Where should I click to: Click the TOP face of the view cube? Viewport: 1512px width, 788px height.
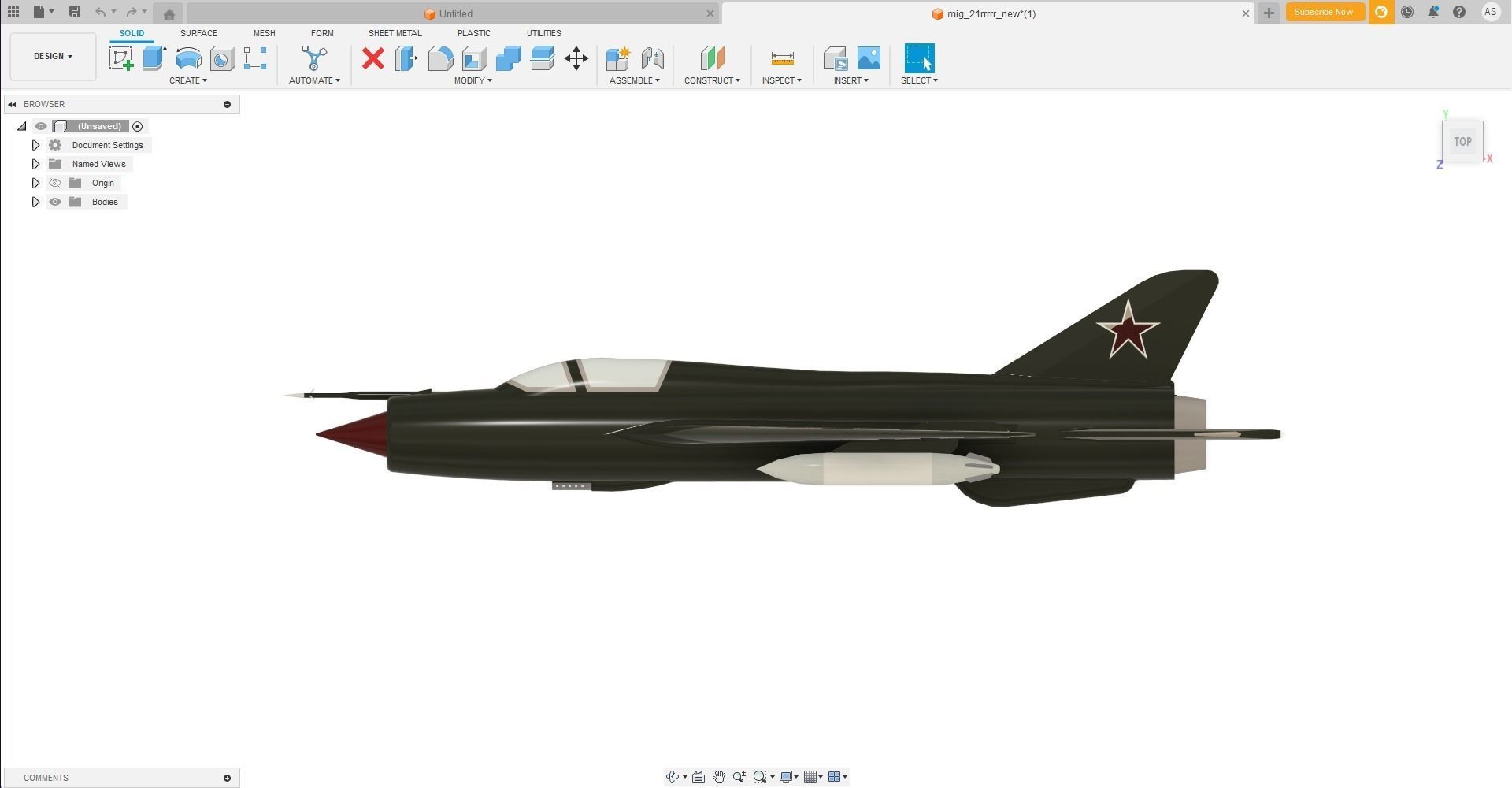[x=1462, y=142]
